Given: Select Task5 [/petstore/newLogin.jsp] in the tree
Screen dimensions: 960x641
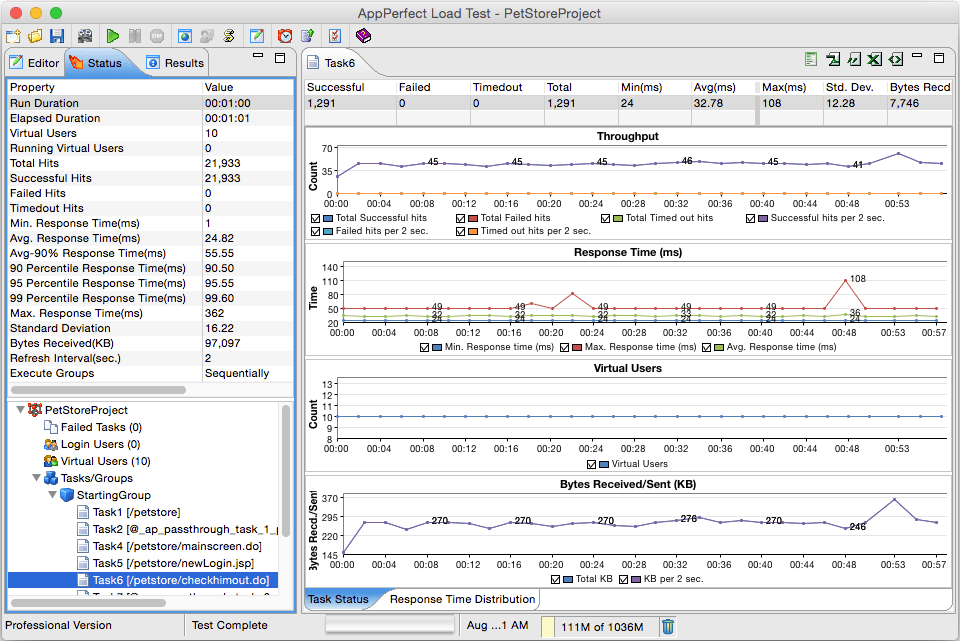Looking at the screenshot, I should tap(172, 563).
